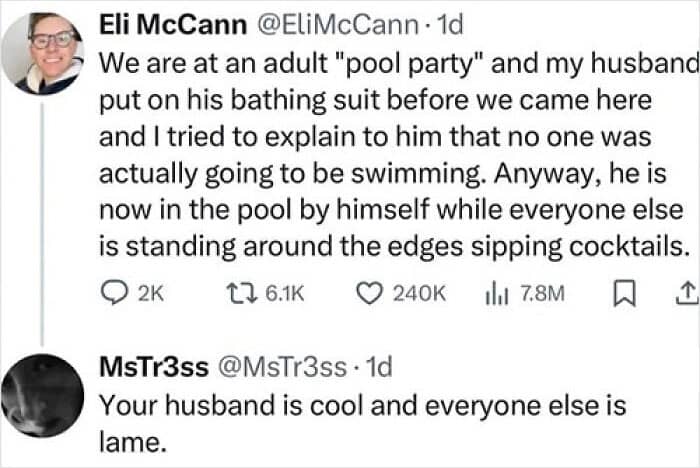This screenshot has width=700, height=468.
Task: Click the 240K likes count
Action: [x=420, y=293]
